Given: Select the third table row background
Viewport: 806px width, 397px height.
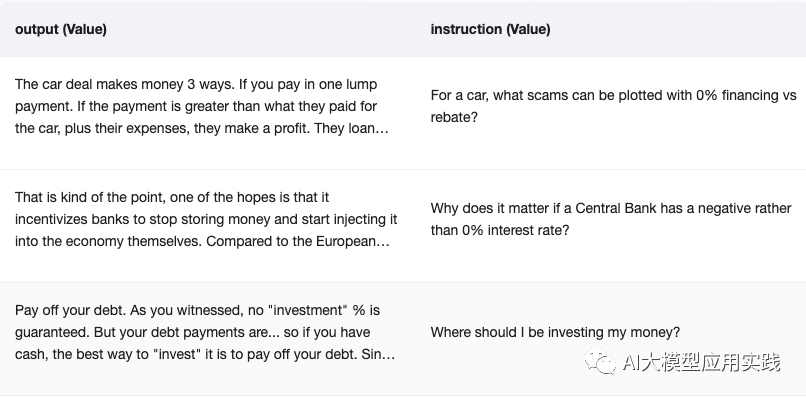Looking at the screenshot, I should pyautogui.click(x=403, y=338).
